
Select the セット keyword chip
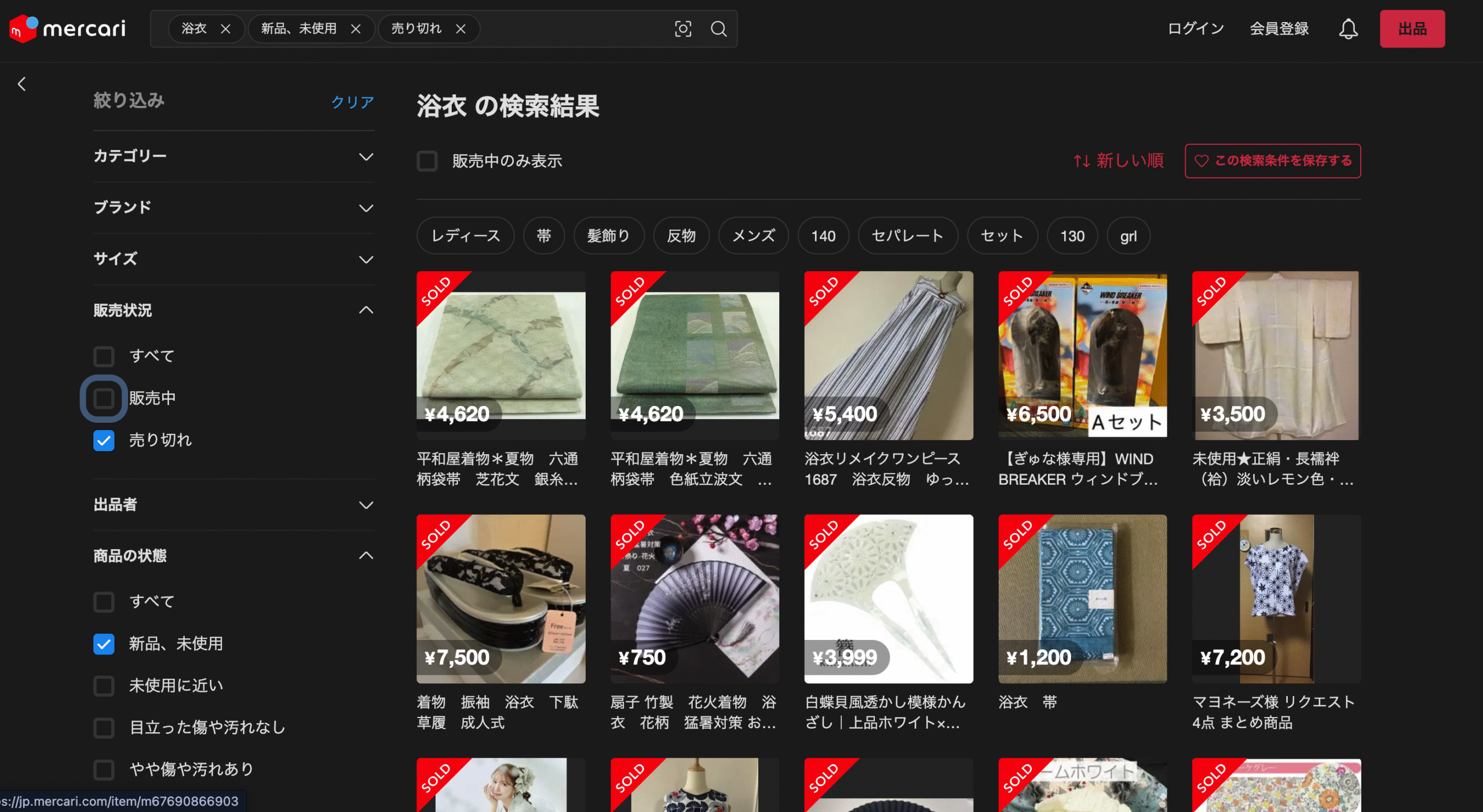click(1002, 236)
